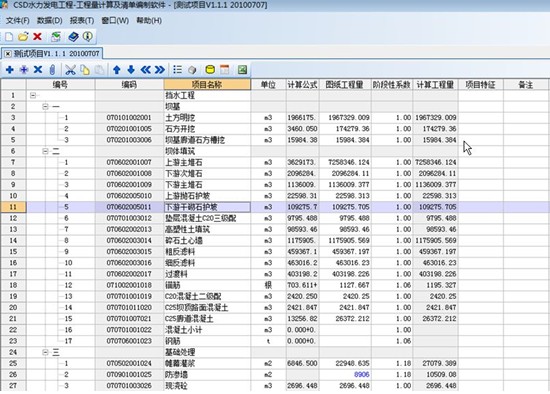550x394 pixels.
Task: Click the 备注 column header
Action: pyautogui.click(x=525, y=85)
